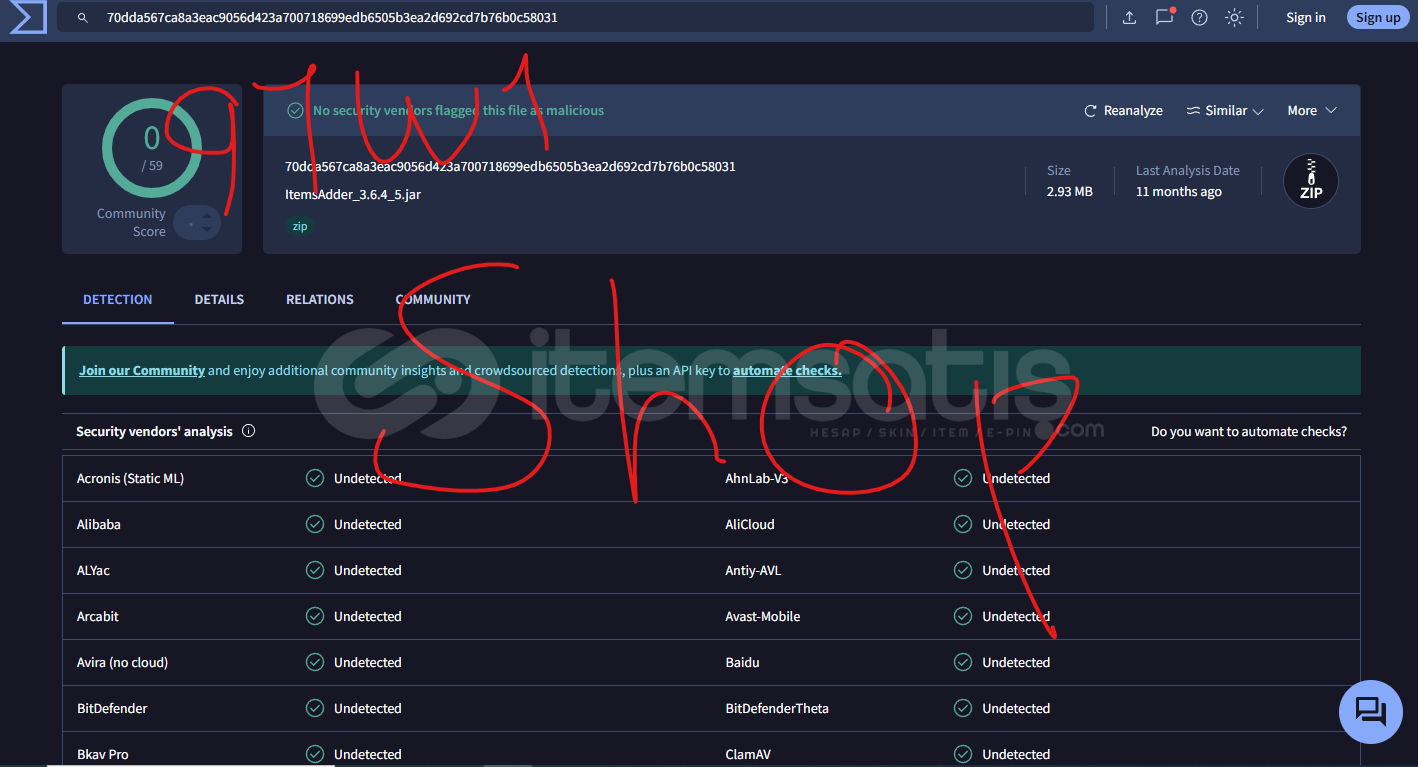Click the 'BitDefender' vendor name

pyautogui.click(x=112, y=708)
